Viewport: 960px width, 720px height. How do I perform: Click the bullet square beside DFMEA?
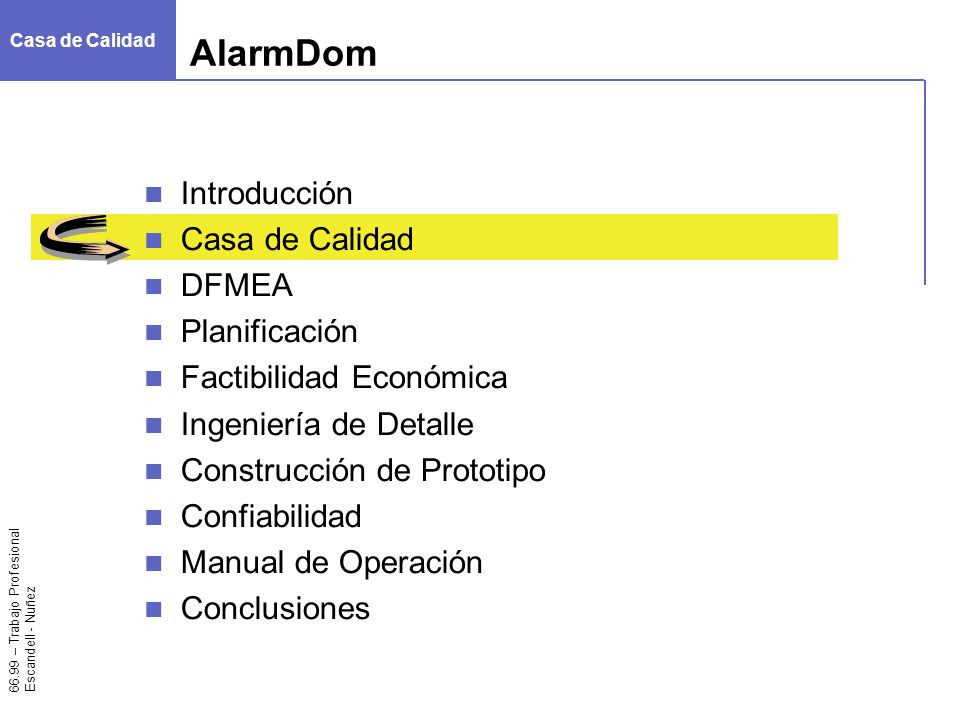click(154, 287)
